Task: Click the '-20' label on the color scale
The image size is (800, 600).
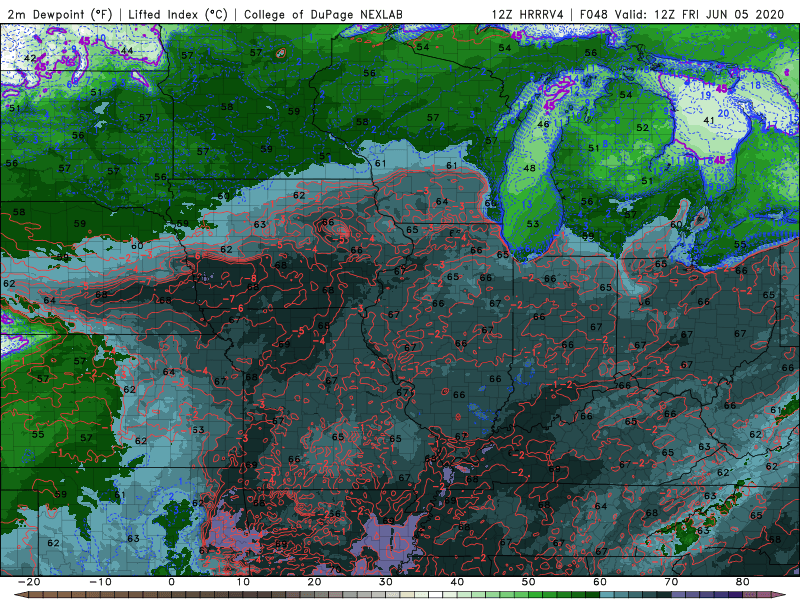Action: pyautogui.click(x=28, y=582)
